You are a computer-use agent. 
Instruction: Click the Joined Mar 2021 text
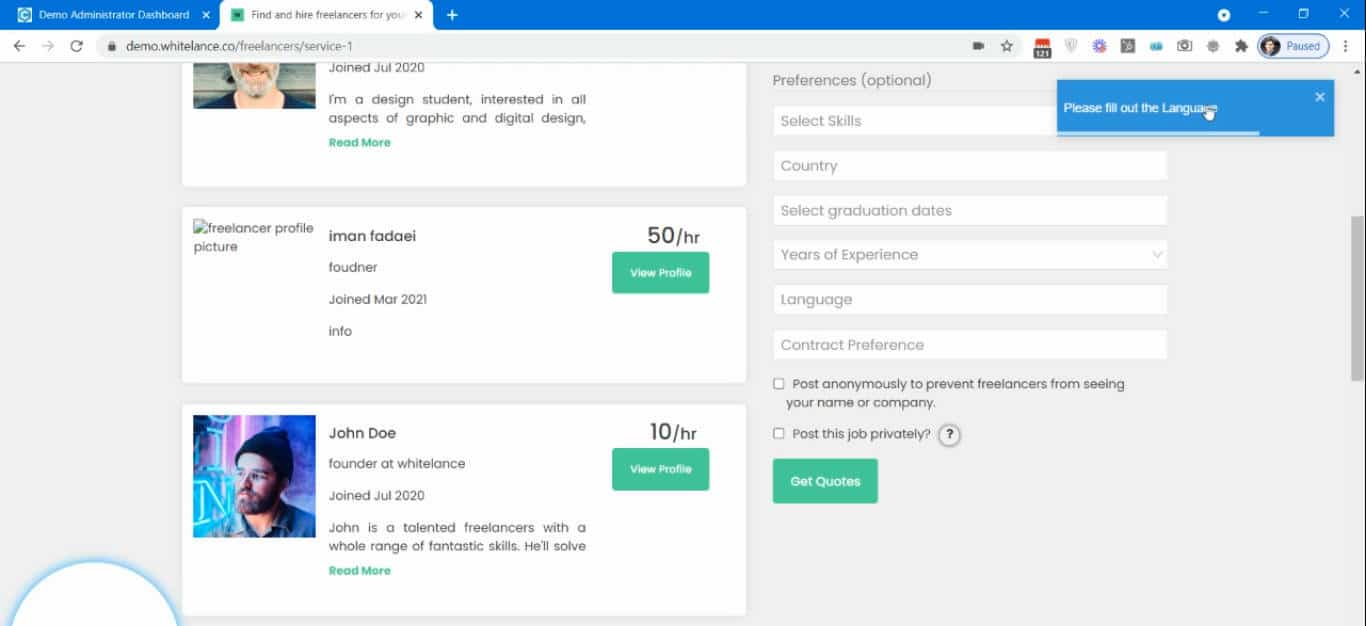[378, 299]
